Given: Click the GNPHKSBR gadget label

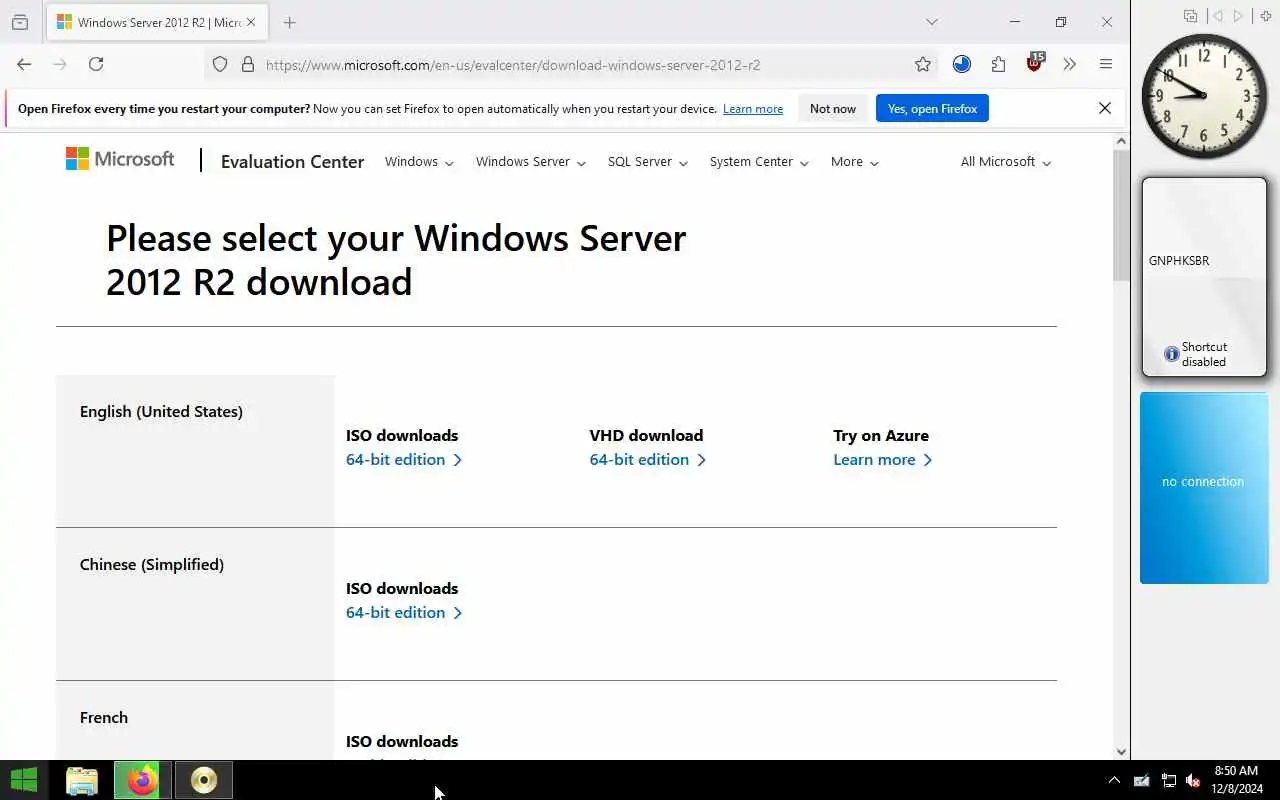Looking at the screenshot, I should tap(1179, 261).
